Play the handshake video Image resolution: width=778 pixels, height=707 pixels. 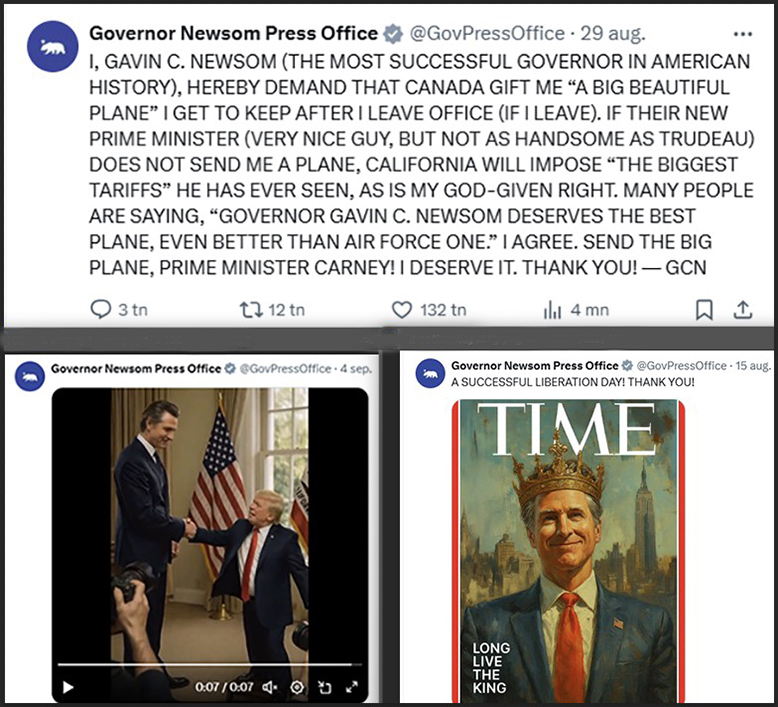68,687
